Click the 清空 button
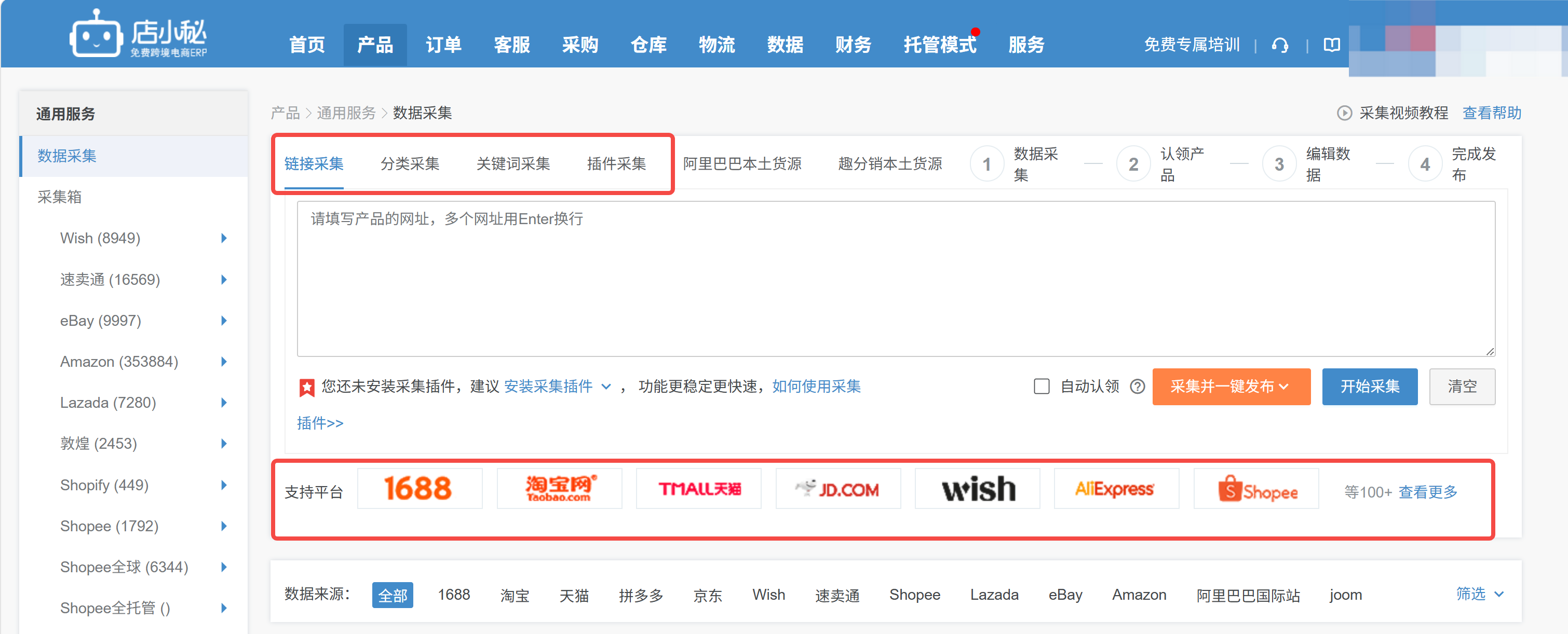The height and width of the screenshot is (634, 1568). point(1462,387)
